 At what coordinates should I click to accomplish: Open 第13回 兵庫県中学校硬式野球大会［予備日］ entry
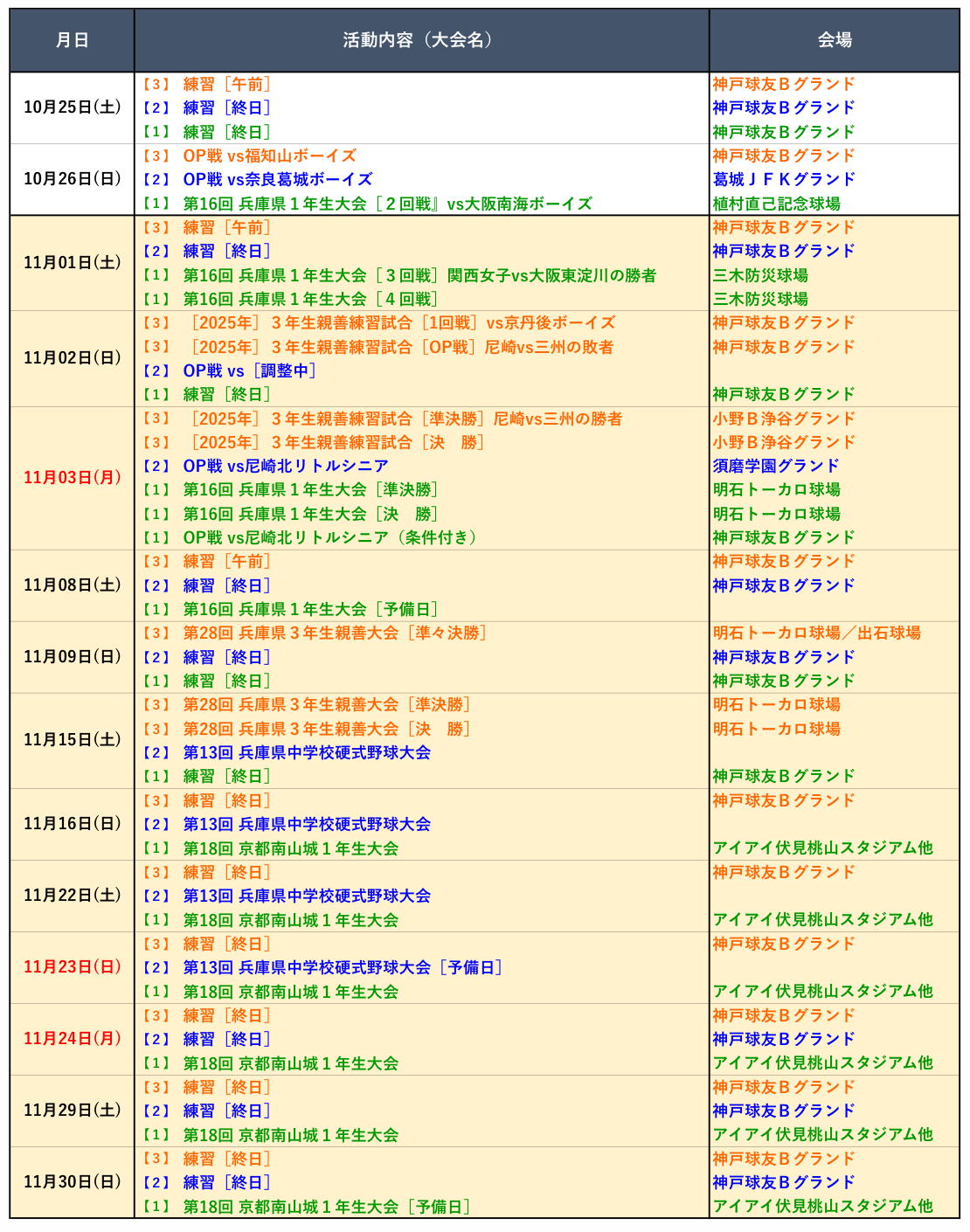tap(342, 967)
